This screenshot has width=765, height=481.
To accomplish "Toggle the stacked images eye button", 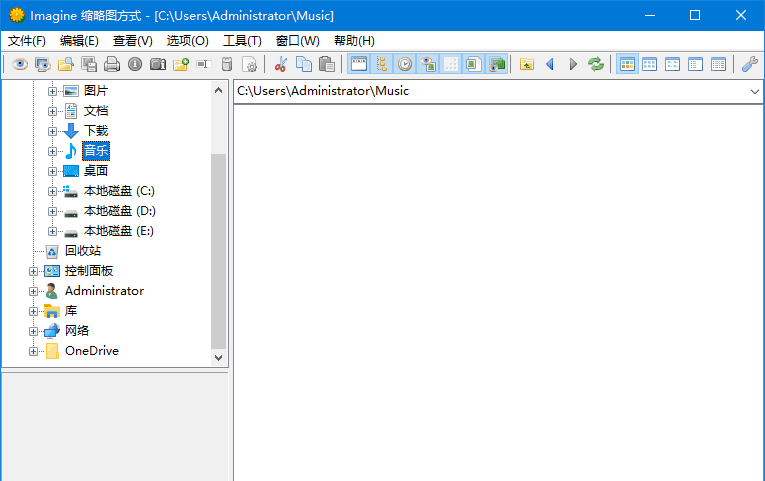I will coord(497,64).
